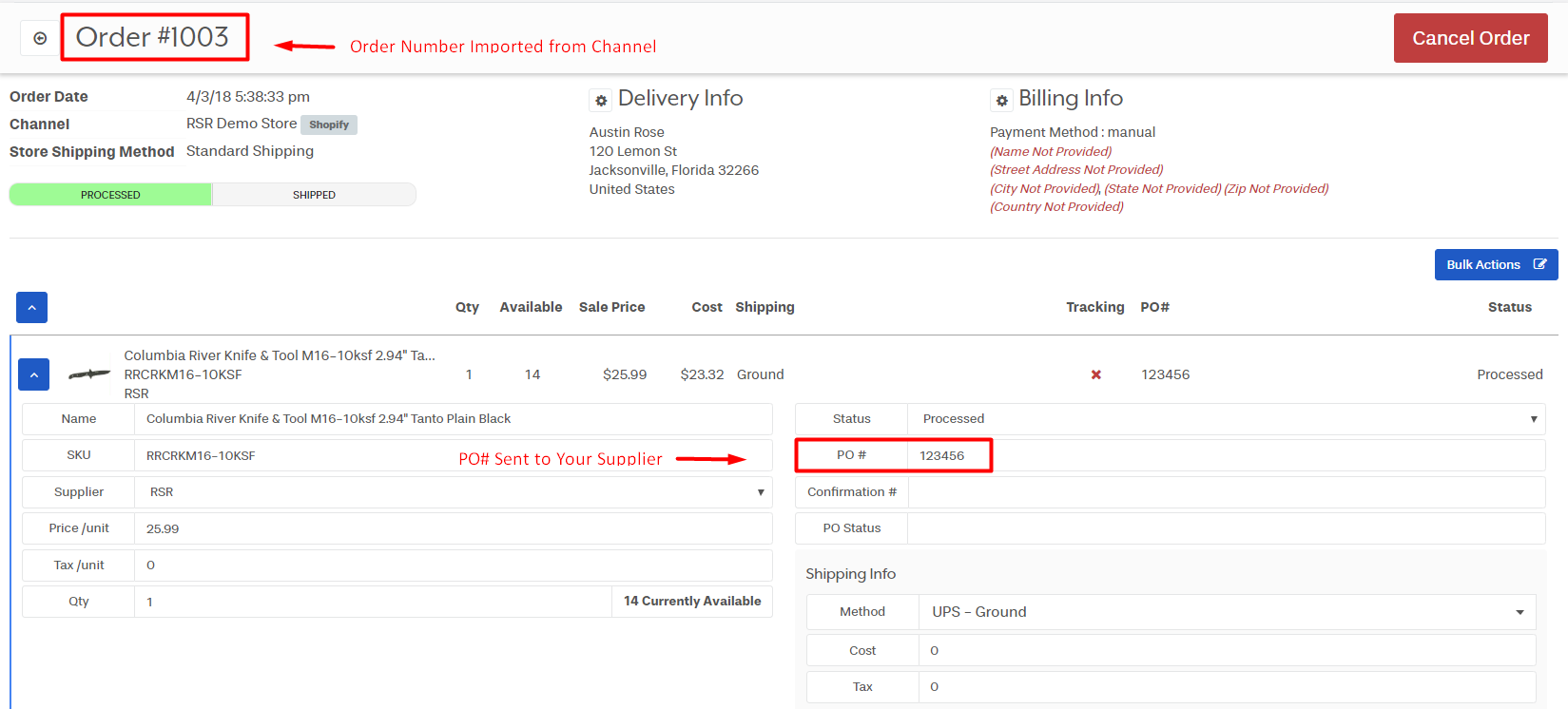Viewport: 1568px width, 709px height.
Task: Open the Delivery Info gear settings
Action: pos(601,101)
